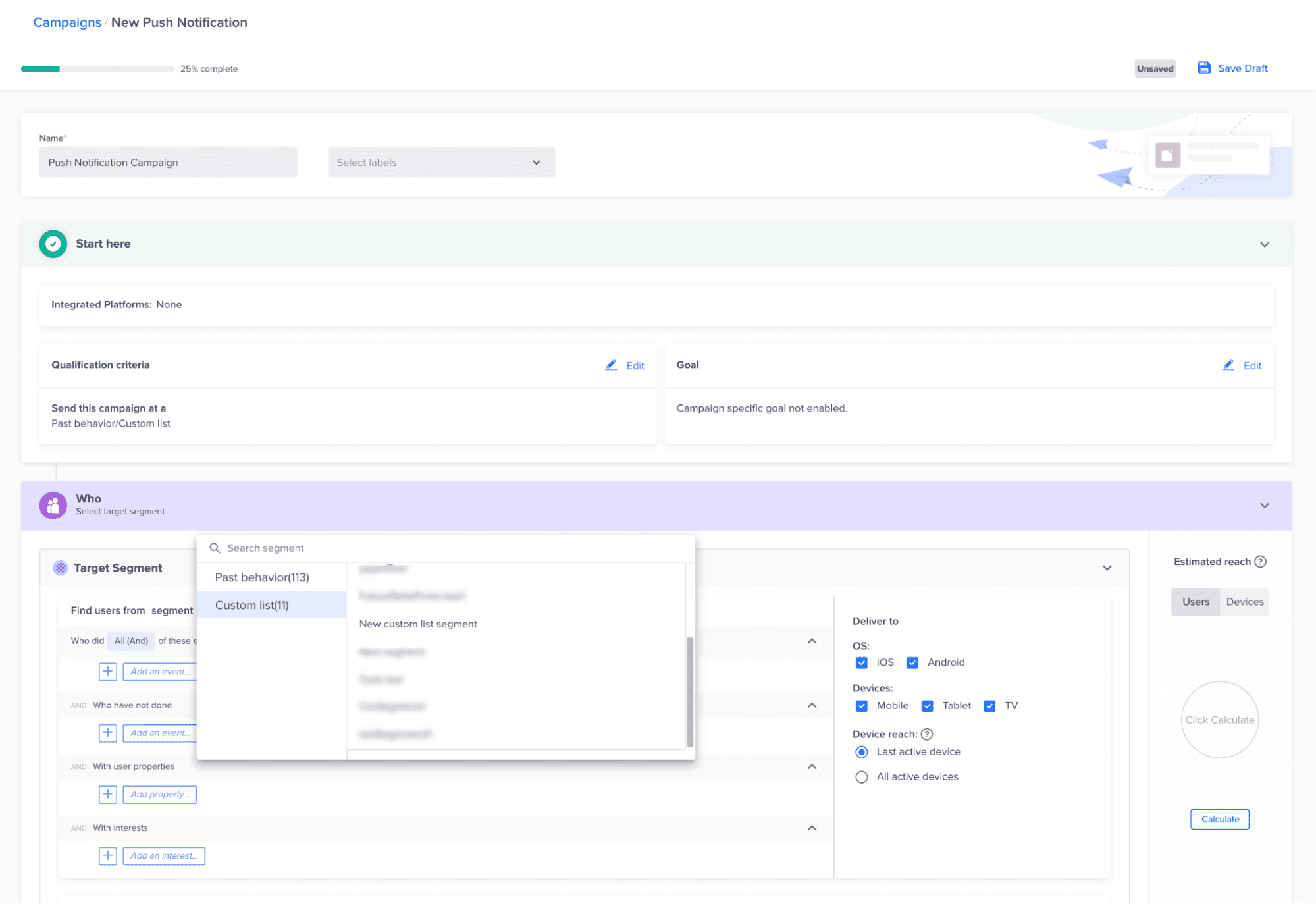Uncheck the iOS checkbox
The height and width of the screenshot is (904, 1316).
pos(861,662)
